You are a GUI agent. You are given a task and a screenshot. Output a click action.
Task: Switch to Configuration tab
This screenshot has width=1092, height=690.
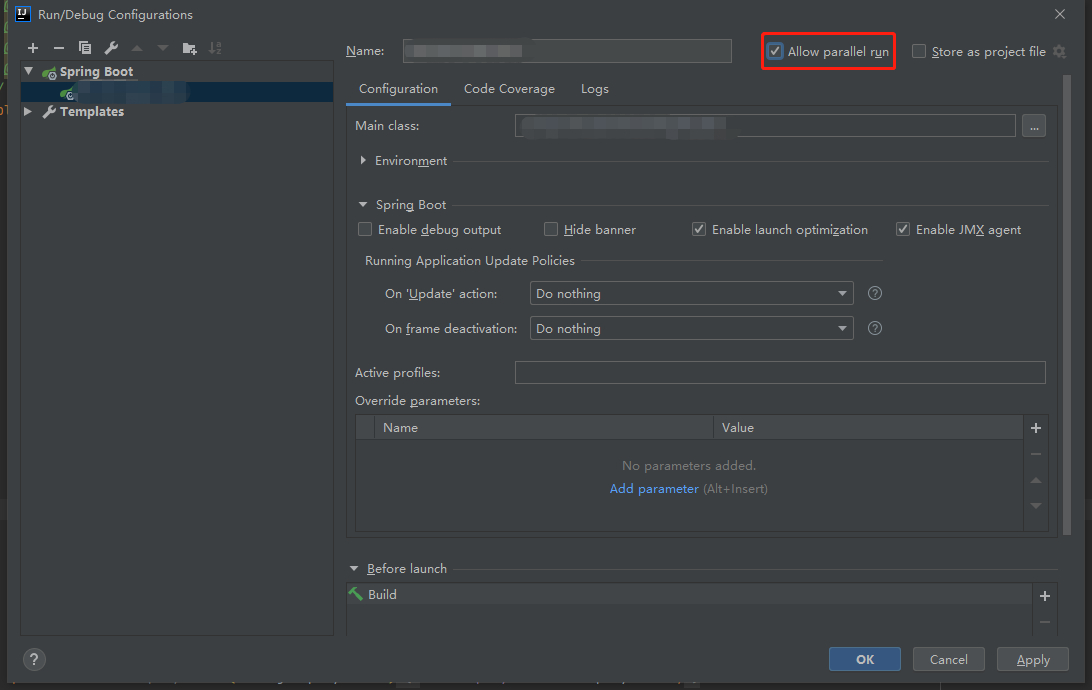(x=398, y=88)
